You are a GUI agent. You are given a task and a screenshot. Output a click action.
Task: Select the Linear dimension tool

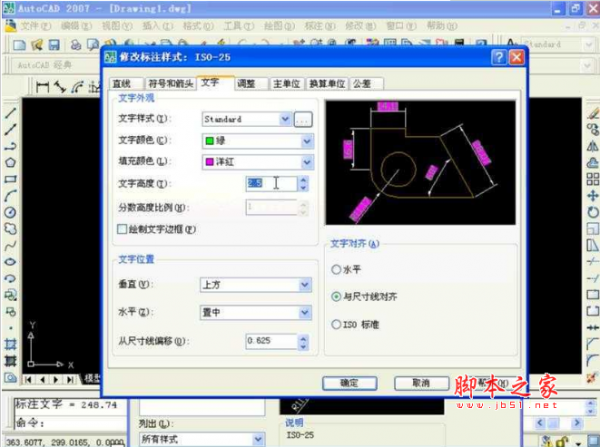point(42,87)
